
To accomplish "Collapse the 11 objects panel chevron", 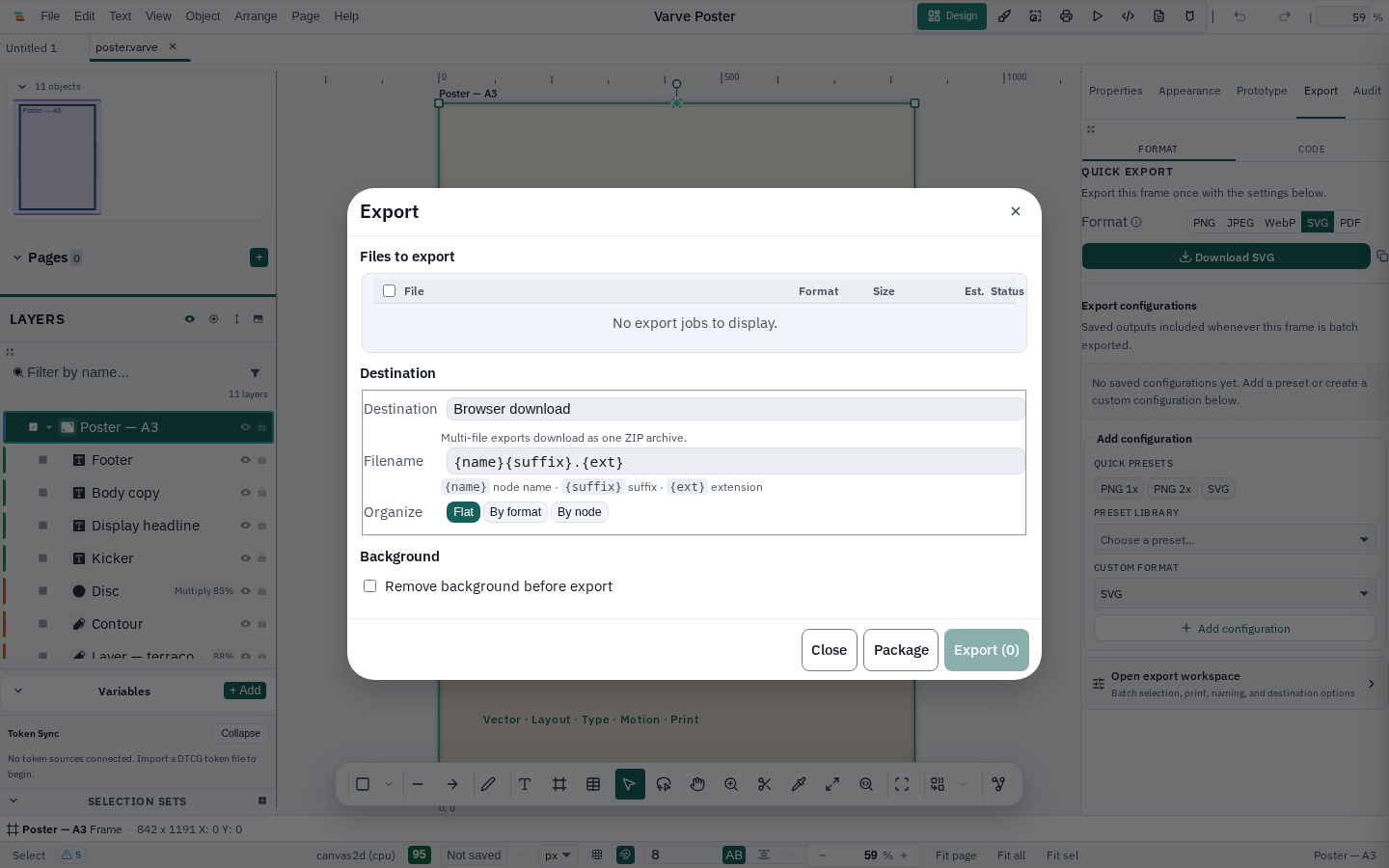I will click(x=22, y=87).
